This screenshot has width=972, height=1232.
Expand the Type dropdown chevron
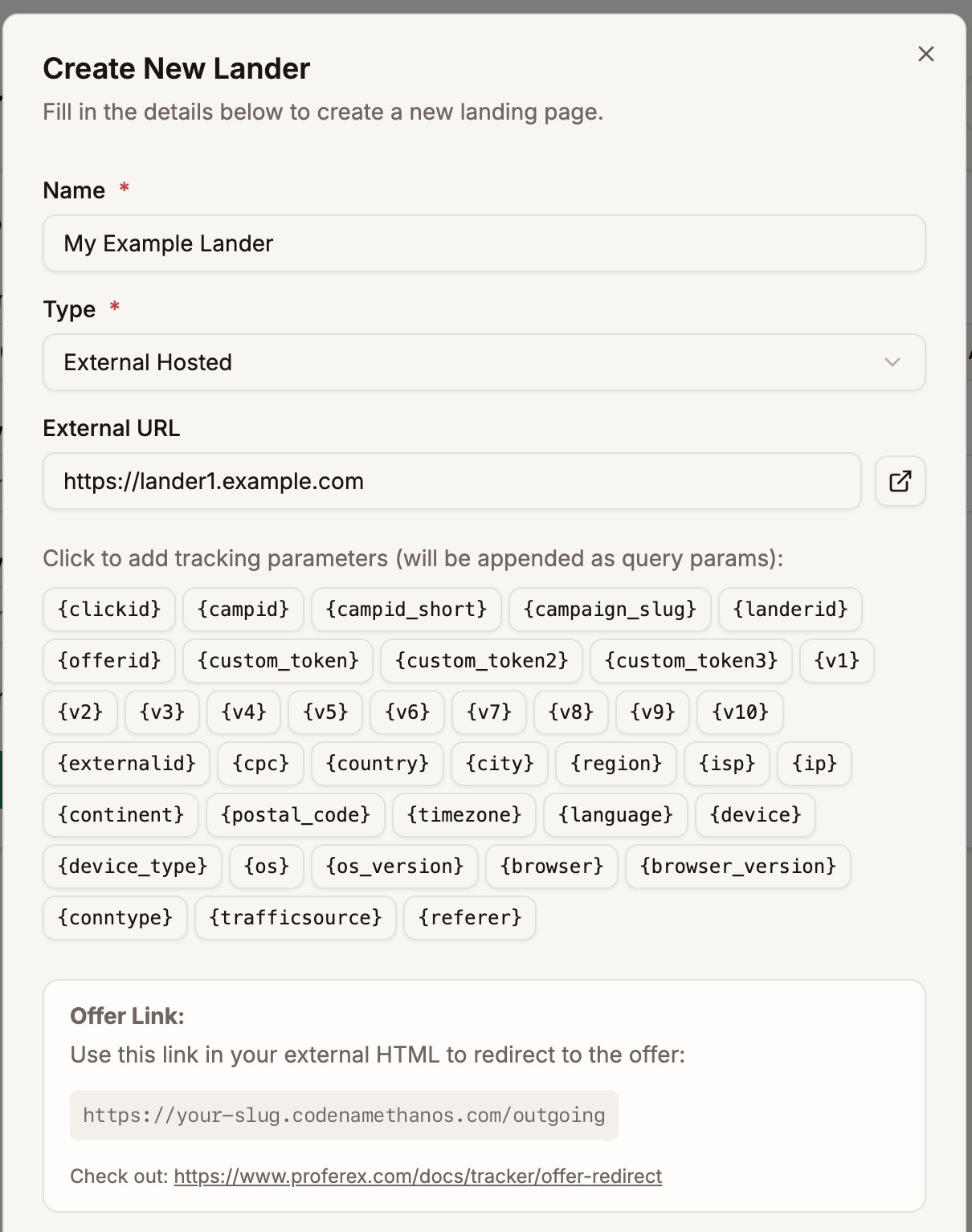[892, 362]
